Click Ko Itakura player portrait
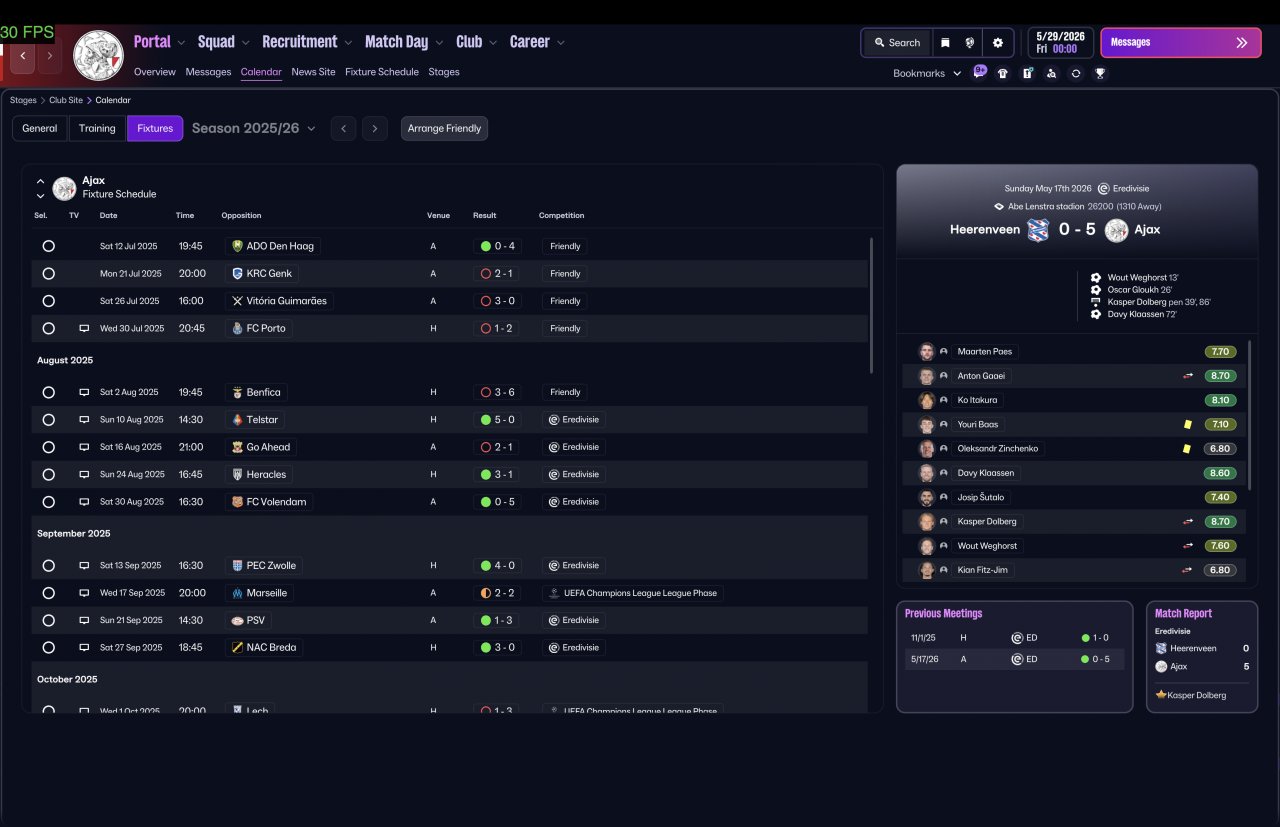The image size is (1280, 827). click(927, 400)
